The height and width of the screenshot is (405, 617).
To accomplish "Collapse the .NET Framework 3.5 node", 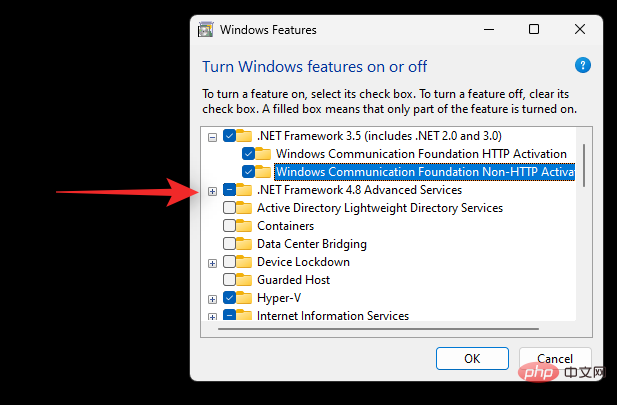I will pyautogui.click(x=212, y=136).
